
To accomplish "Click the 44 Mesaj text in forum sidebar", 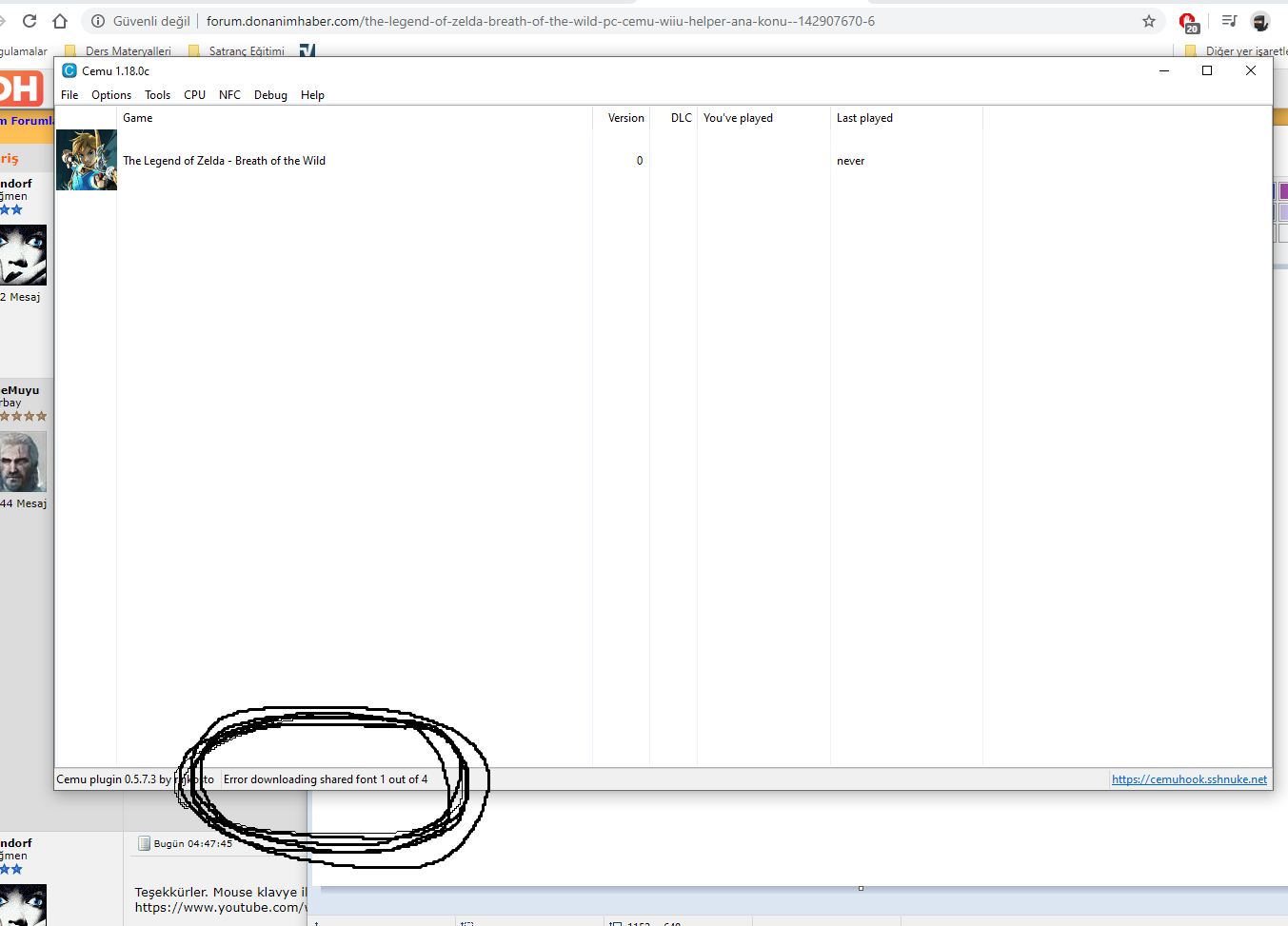I will tap(23, 503).
